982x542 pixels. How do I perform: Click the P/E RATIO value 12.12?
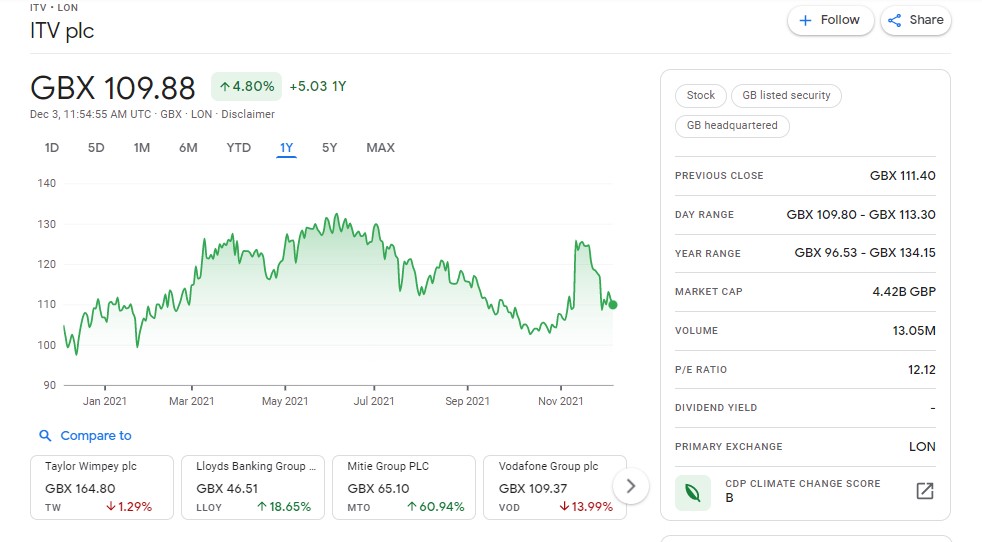922,370
